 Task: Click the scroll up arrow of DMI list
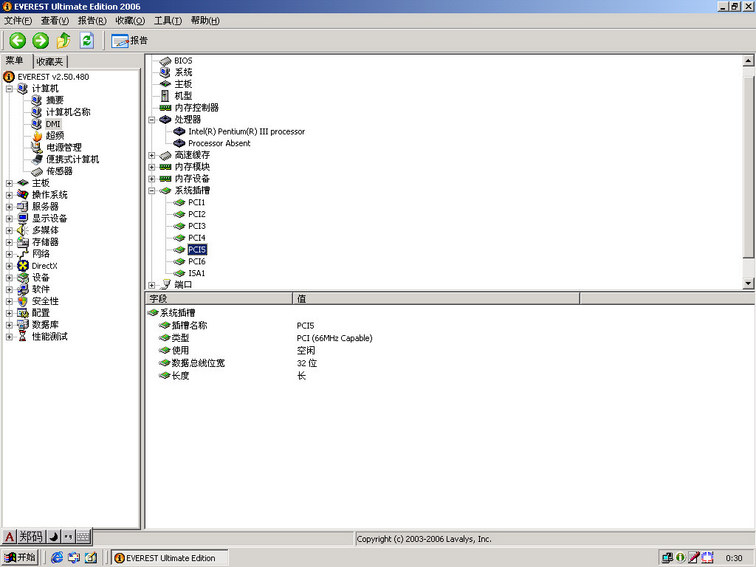point(748,61)
